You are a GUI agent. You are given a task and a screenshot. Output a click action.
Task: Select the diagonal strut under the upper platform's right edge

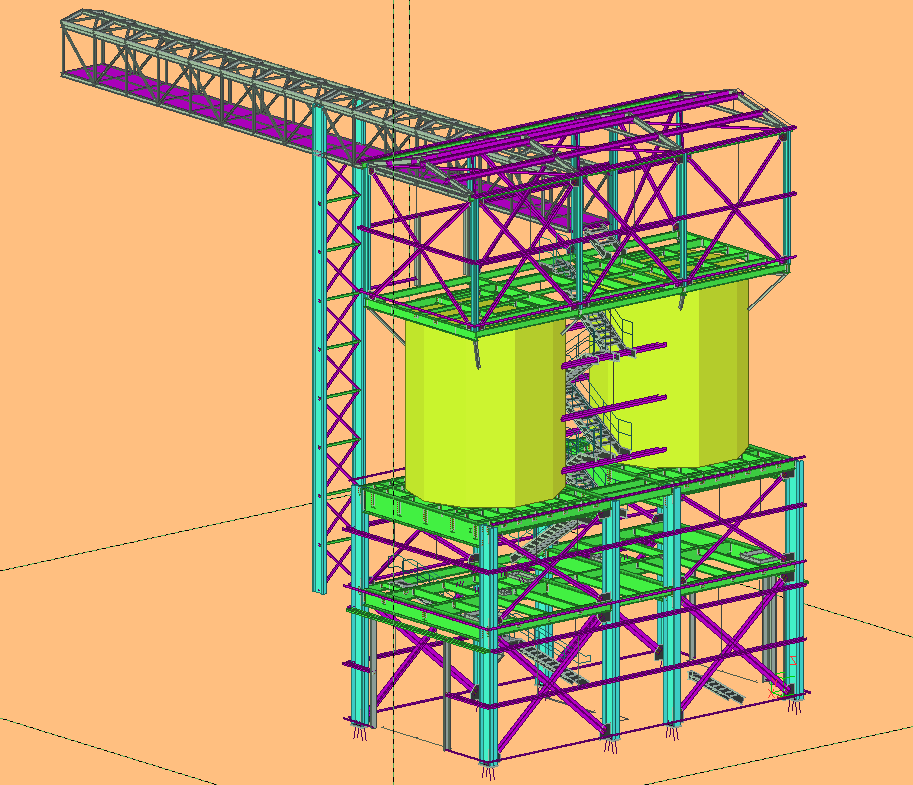pos(768,293)
